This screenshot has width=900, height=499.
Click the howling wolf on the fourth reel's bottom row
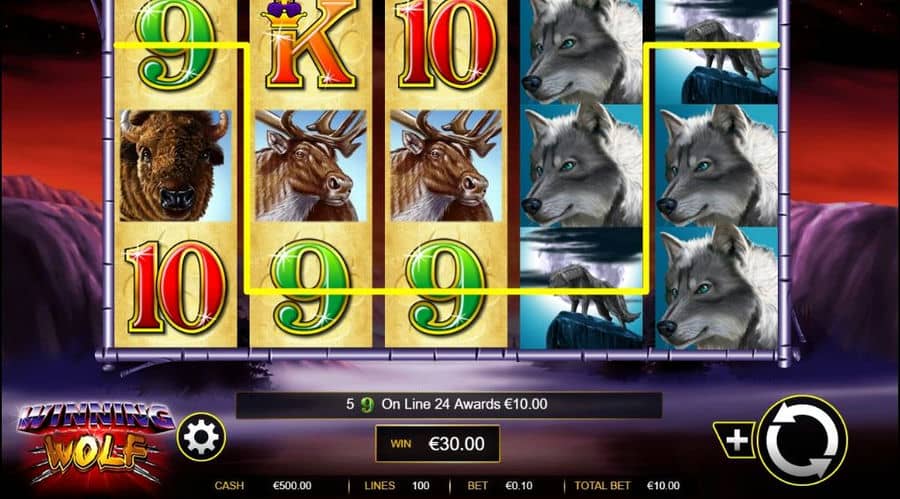tap(581, 288)
